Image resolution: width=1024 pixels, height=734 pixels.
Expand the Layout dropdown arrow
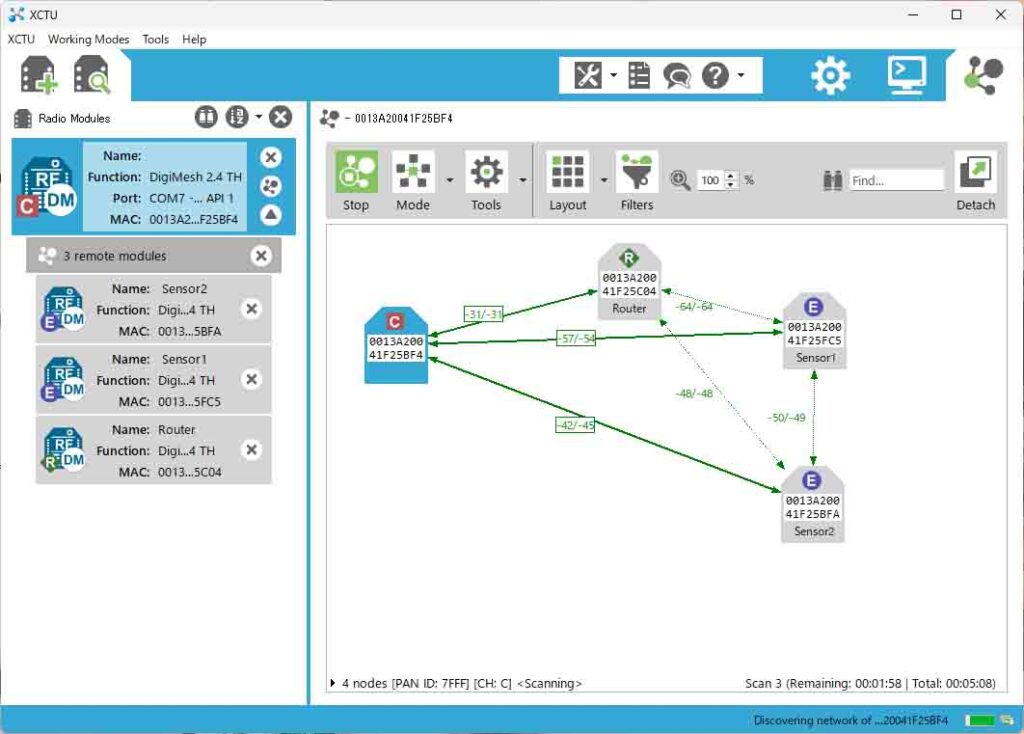tap(604, 180)
